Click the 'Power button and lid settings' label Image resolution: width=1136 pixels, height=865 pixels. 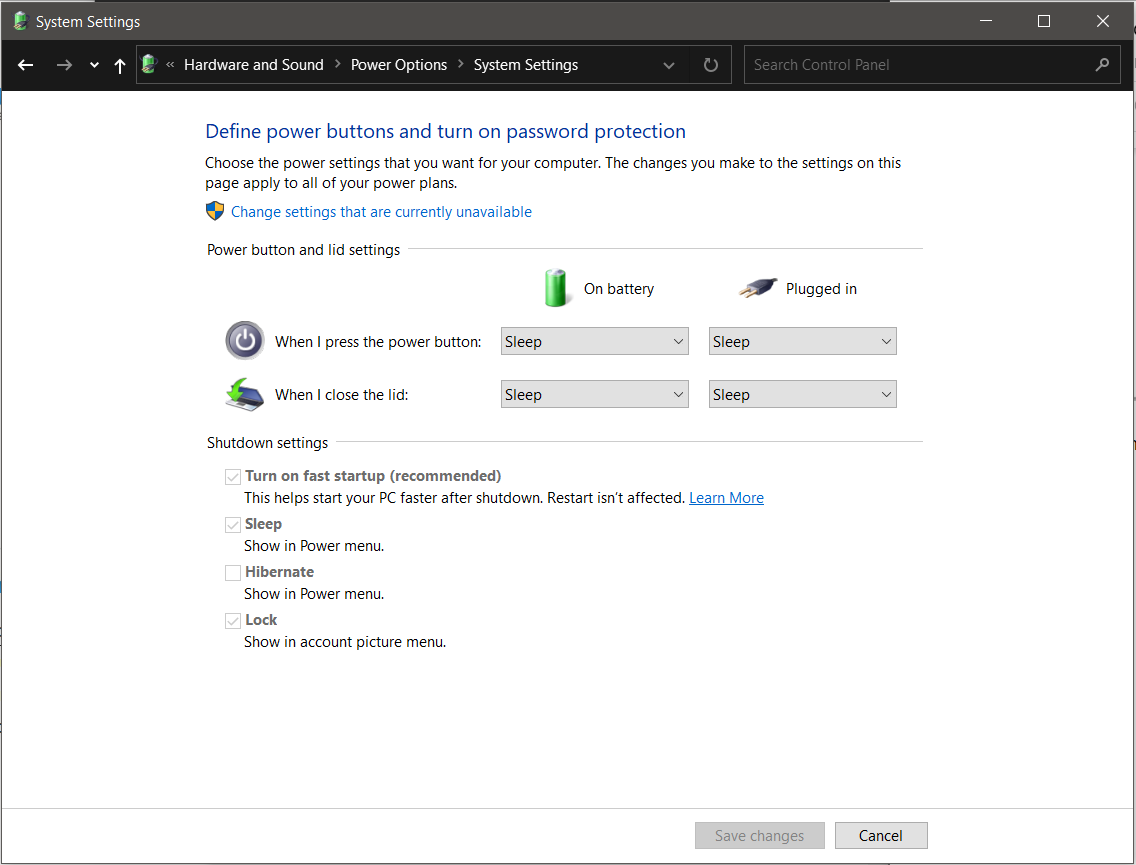[304, 250]
